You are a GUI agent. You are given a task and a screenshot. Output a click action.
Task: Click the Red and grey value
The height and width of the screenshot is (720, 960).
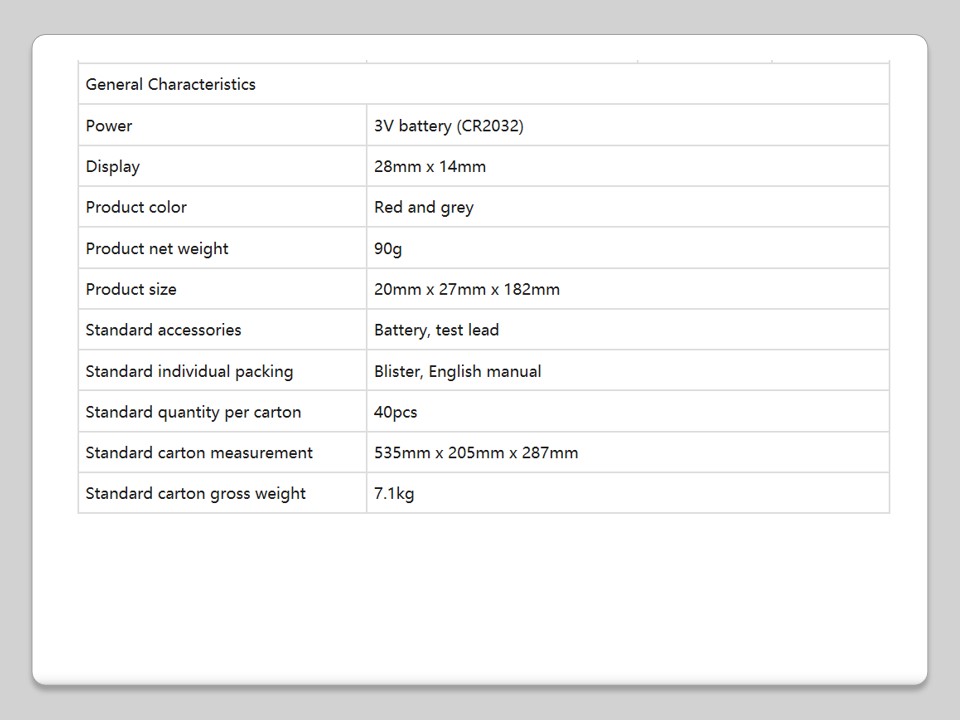[424, 208]
